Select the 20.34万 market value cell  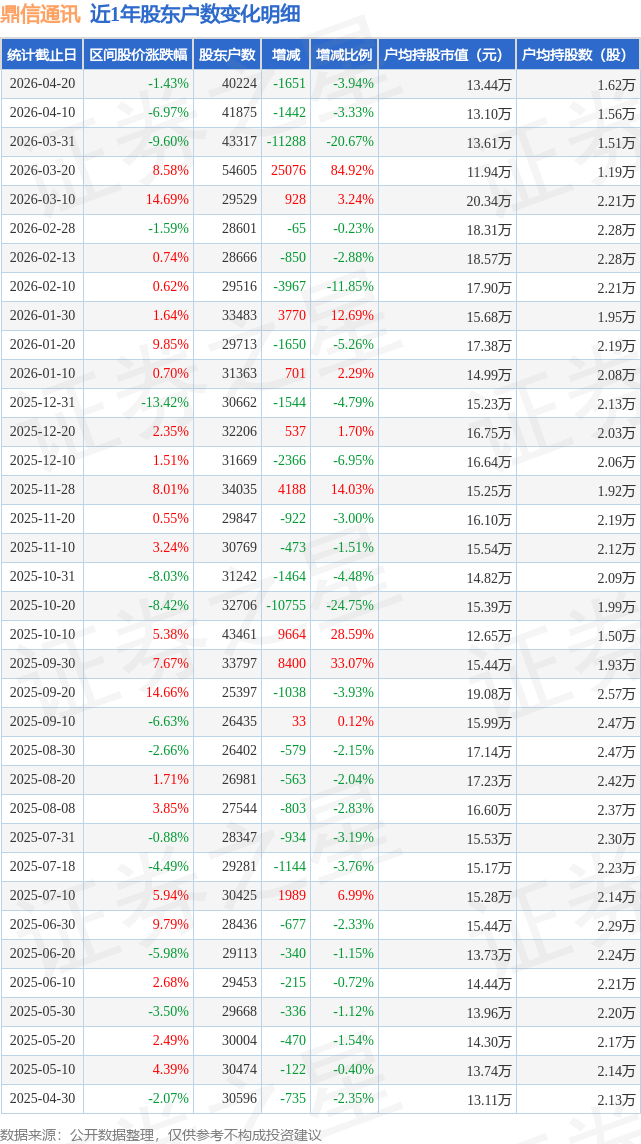(489, 200)
